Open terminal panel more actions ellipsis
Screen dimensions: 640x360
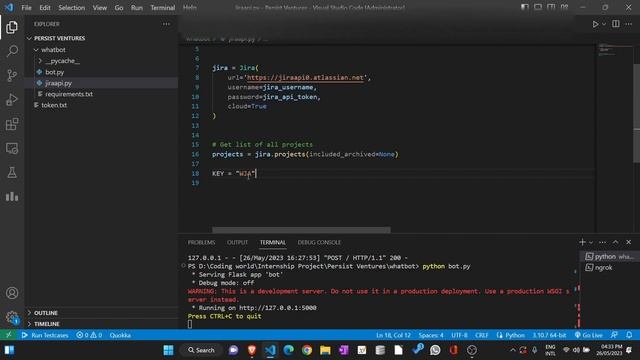tap(602, 242)
